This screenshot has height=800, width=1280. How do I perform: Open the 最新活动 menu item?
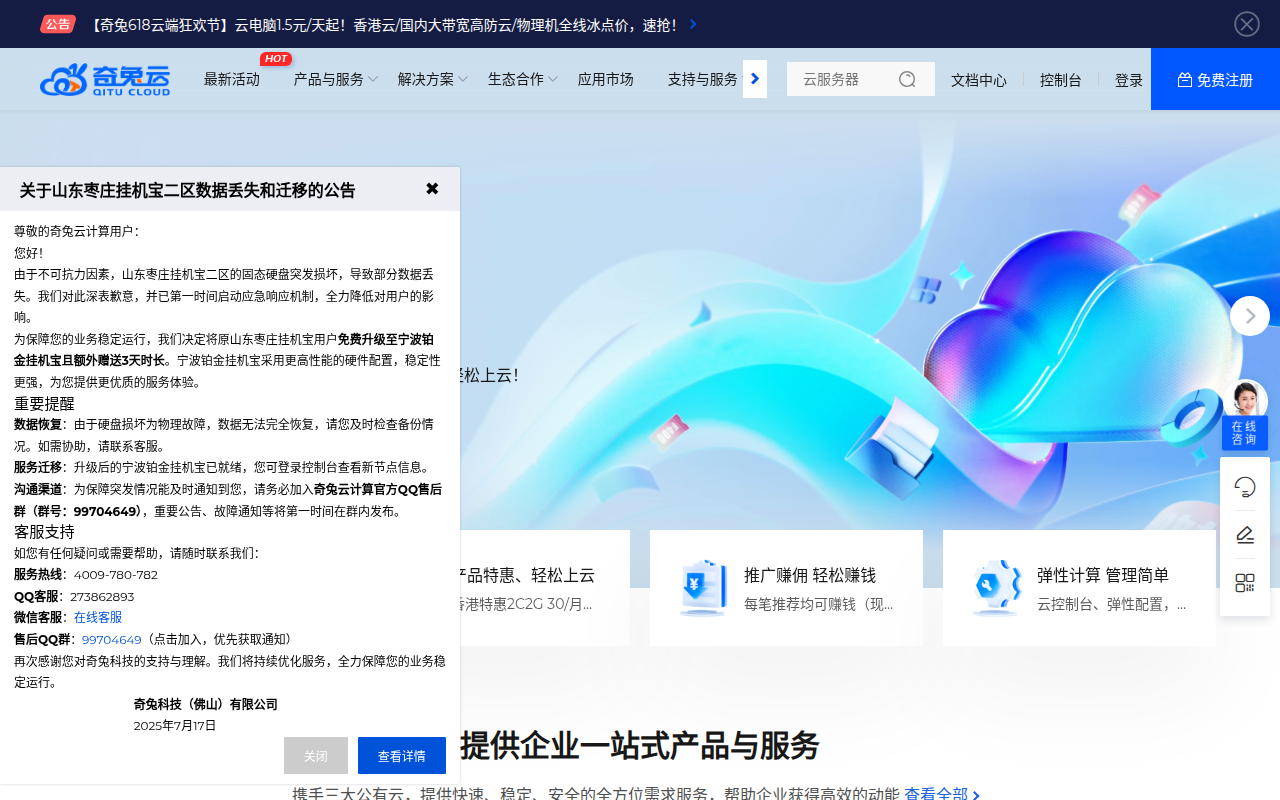(x=232, y=79)
